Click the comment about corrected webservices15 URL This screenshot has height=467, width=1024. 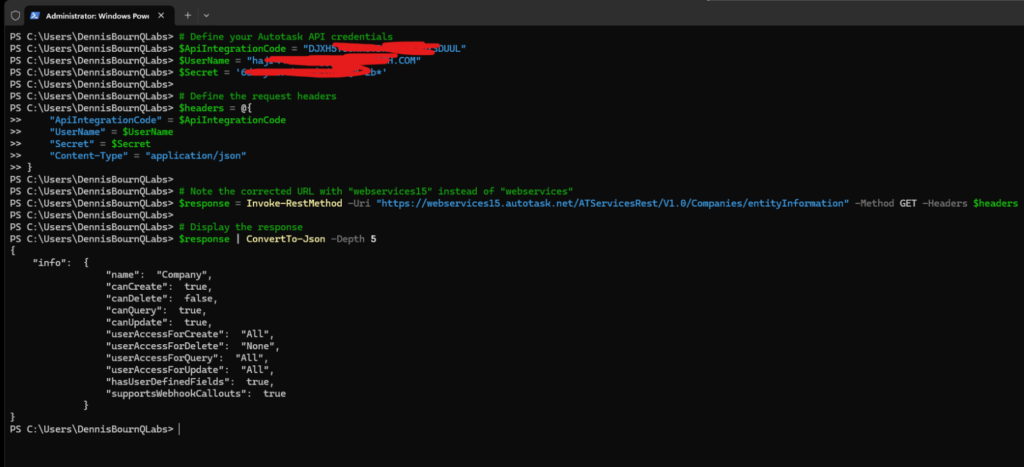[376, 191]
